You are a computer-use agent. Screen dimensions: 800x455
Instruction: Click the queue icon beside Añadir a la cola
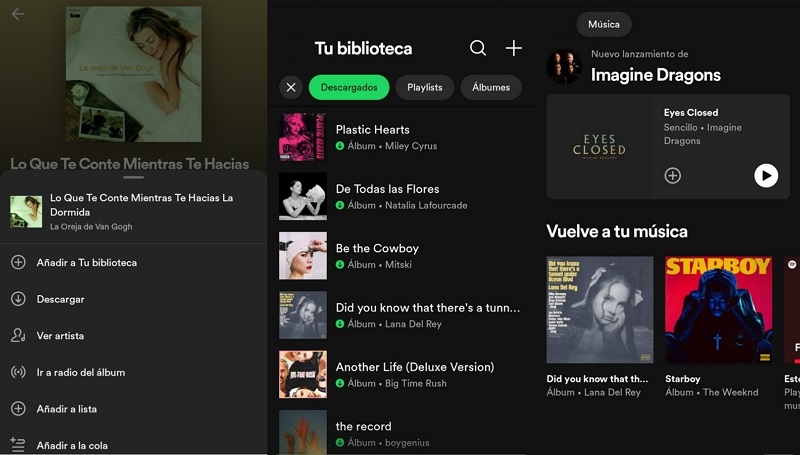coord(17,445)
